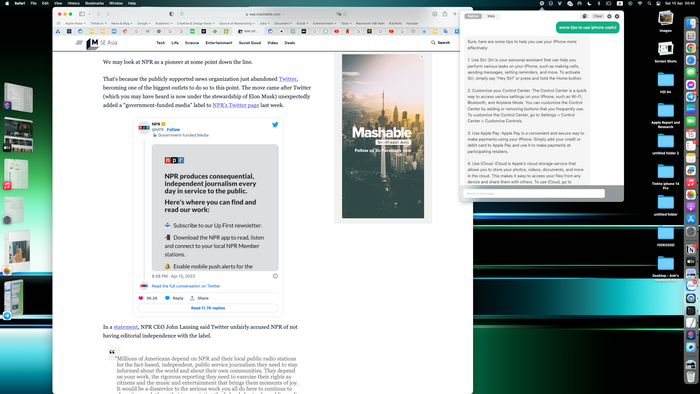Viewport: 700px width, 394px height.
Task: Expand Jobs bookmarks folder
Action: point(264,23)
